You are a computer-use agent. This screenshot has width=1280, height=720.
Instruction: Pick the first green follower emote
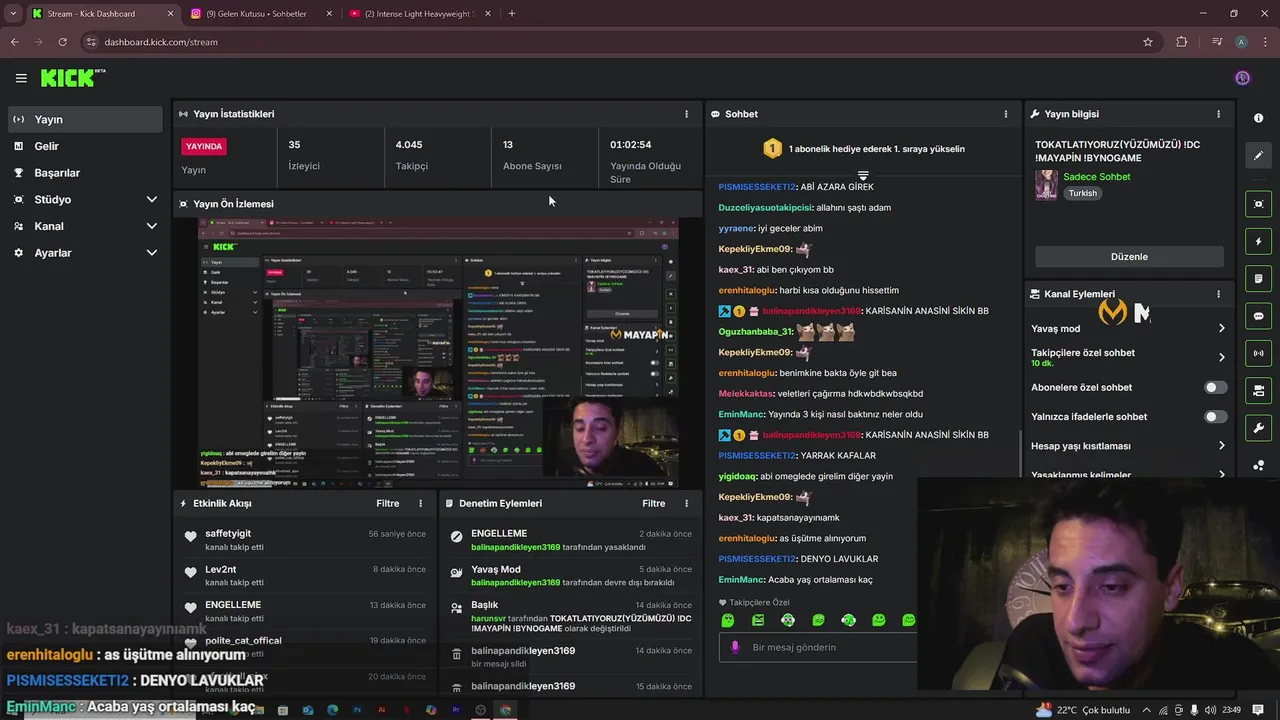728,620
